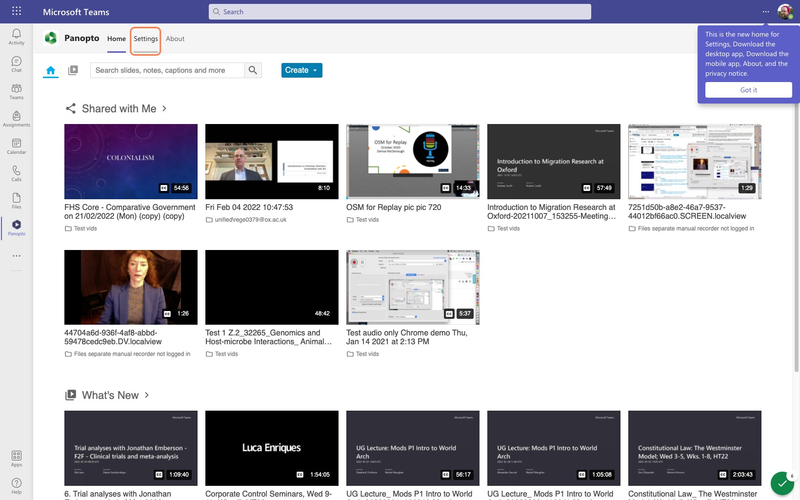Switch to the Settings tab
This screenshot has height=500, width=800.
click(x=146, y=39)
